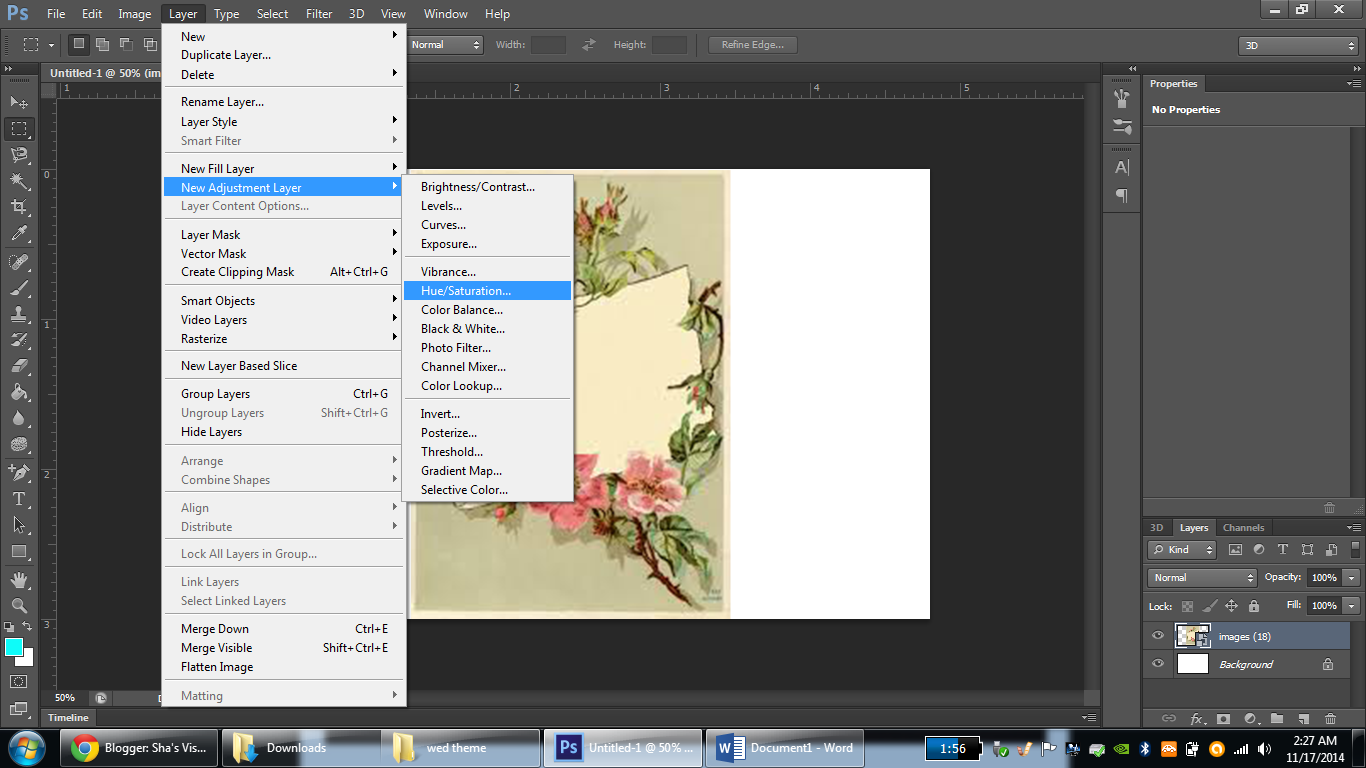
Task: Open the Filter menu
Action: (319, 14)
